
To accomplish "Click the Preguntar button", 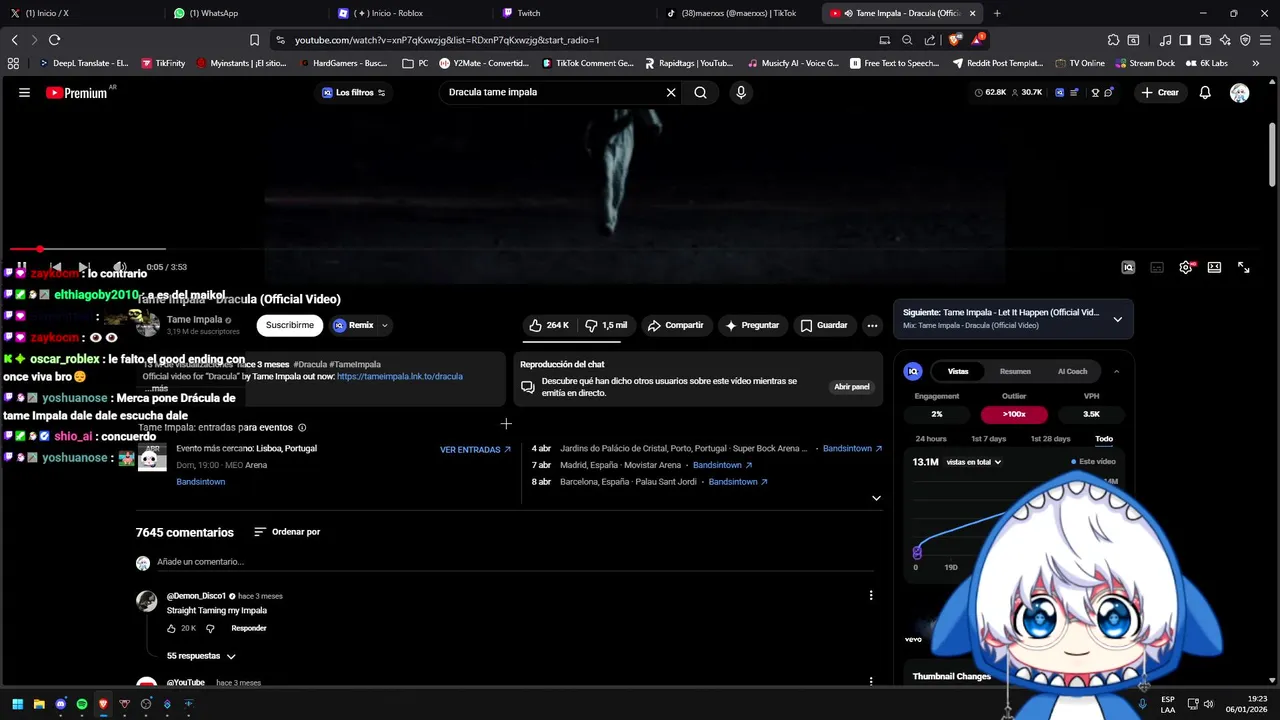I will click(x=752, y=325).
